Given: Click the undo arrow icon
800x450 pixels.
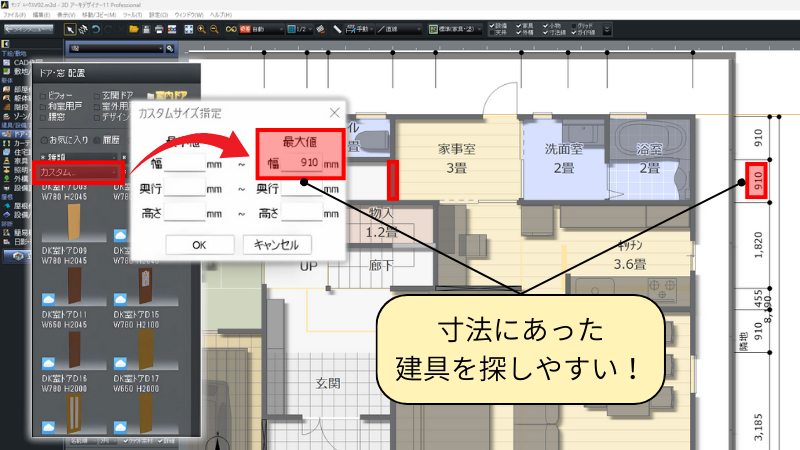Looking at the screenshot, I should coord(96,30).
